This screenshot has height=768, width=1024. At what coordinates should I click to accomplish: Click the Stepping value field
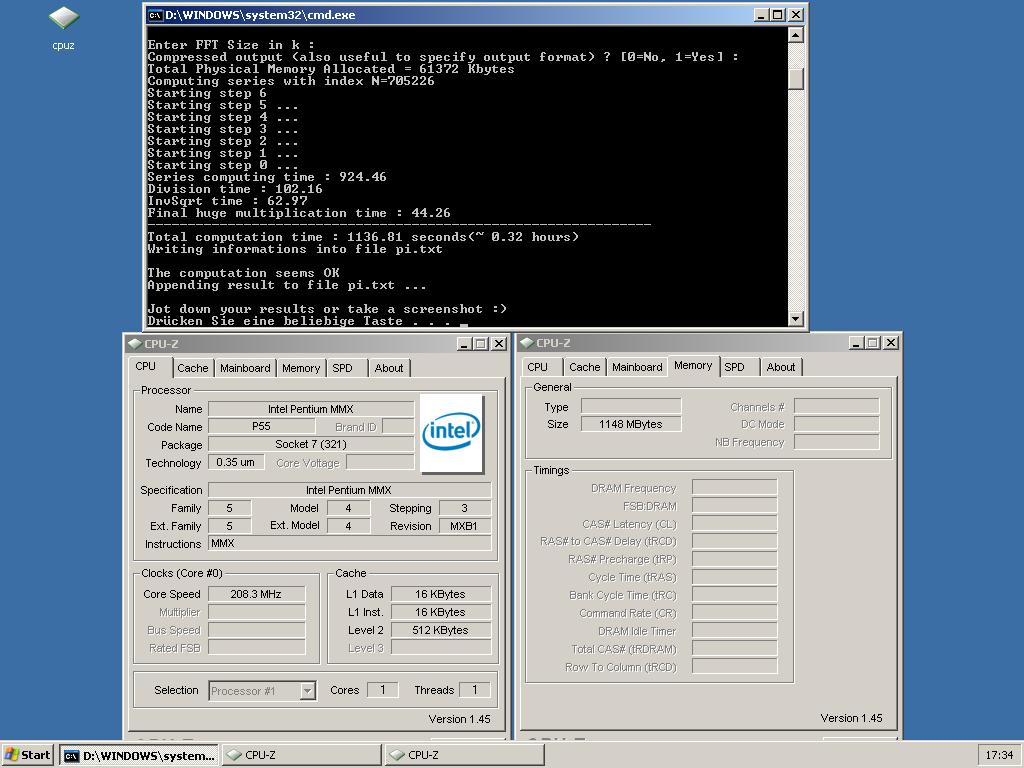(x=464, y=507)
